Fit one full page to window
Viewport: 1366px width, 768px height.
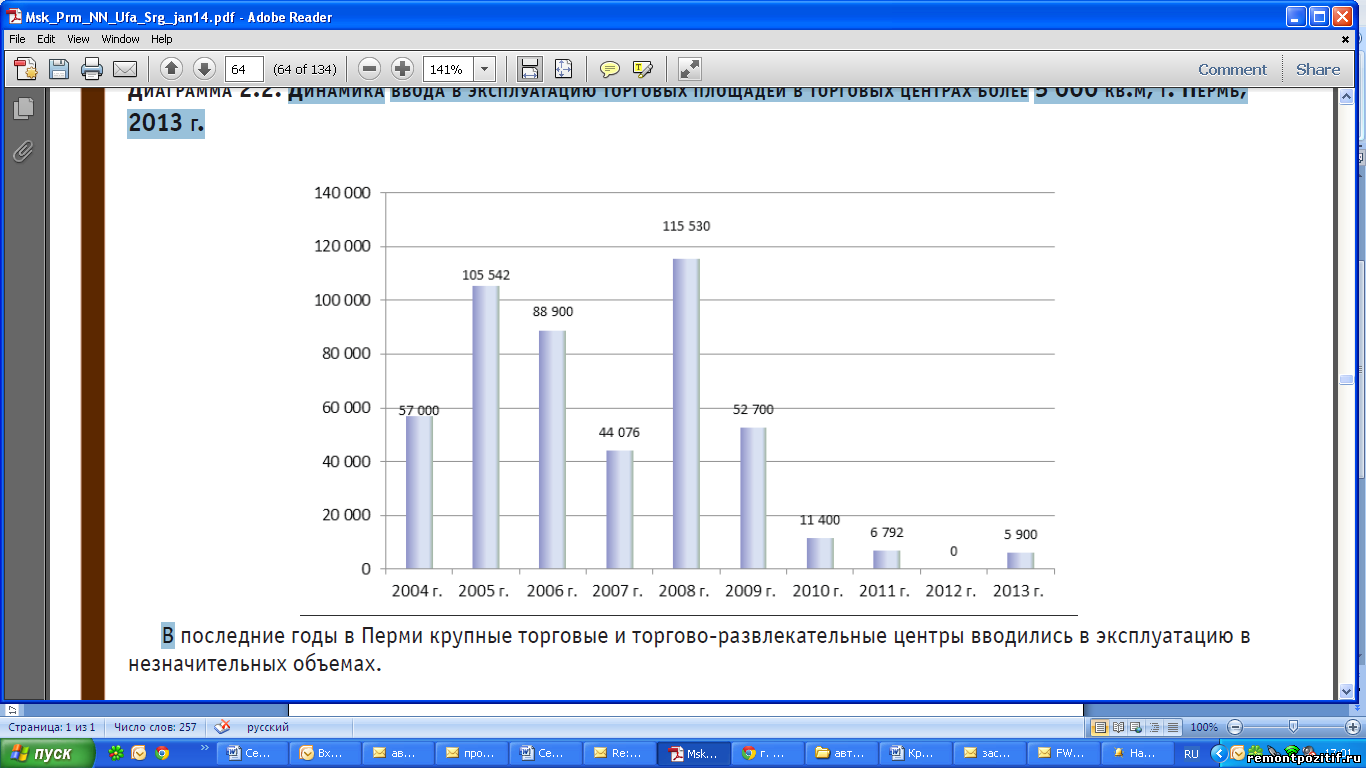tap(563, 69)
